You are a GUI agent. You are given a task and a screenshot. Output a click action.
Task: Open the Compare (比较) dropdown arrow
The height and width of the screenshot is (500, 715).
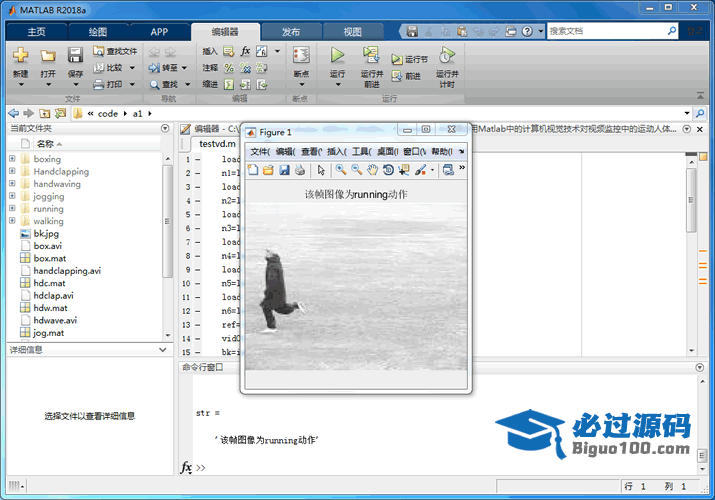coord(131,68)
